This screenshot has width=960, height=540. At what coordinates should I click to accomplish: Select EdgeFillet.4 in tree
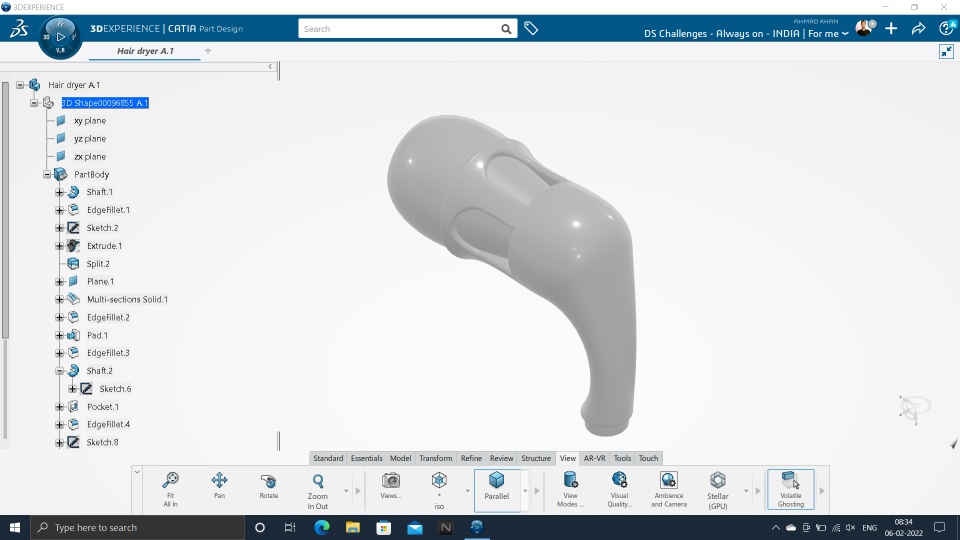[x=108, y=424]
